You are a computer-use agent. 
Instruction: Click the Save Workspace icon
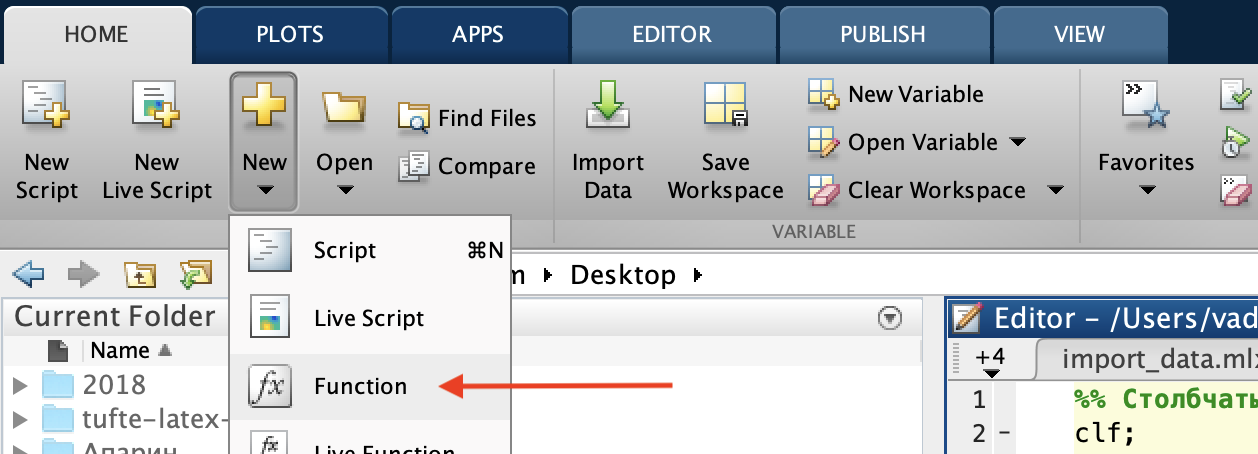[725, 106]
